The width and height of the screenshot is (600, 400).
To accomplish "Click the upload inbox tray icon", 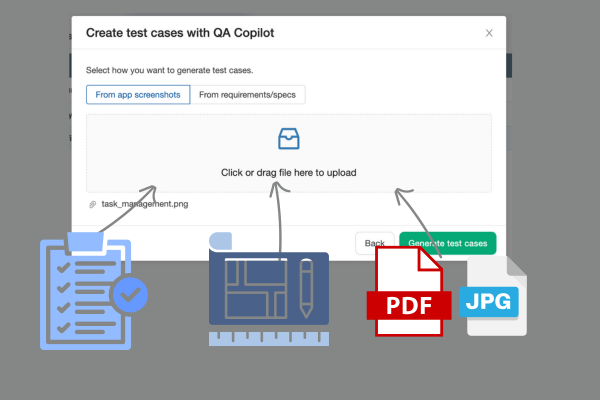I will click(x=288, y=139).
